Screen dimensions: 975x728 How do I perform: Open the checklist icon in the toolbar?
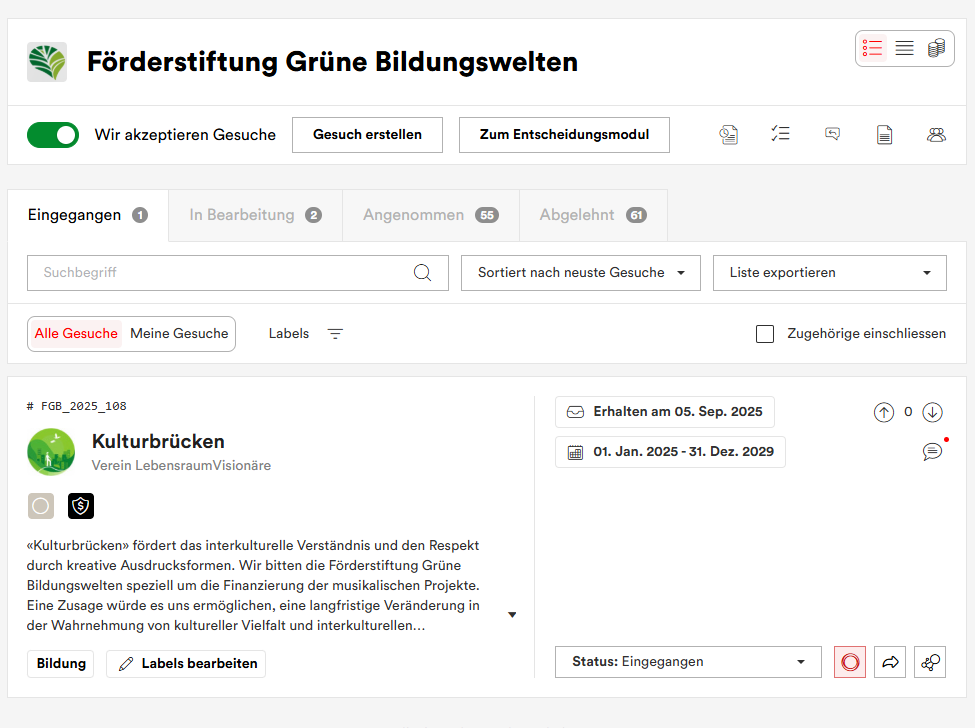[781, 134]
